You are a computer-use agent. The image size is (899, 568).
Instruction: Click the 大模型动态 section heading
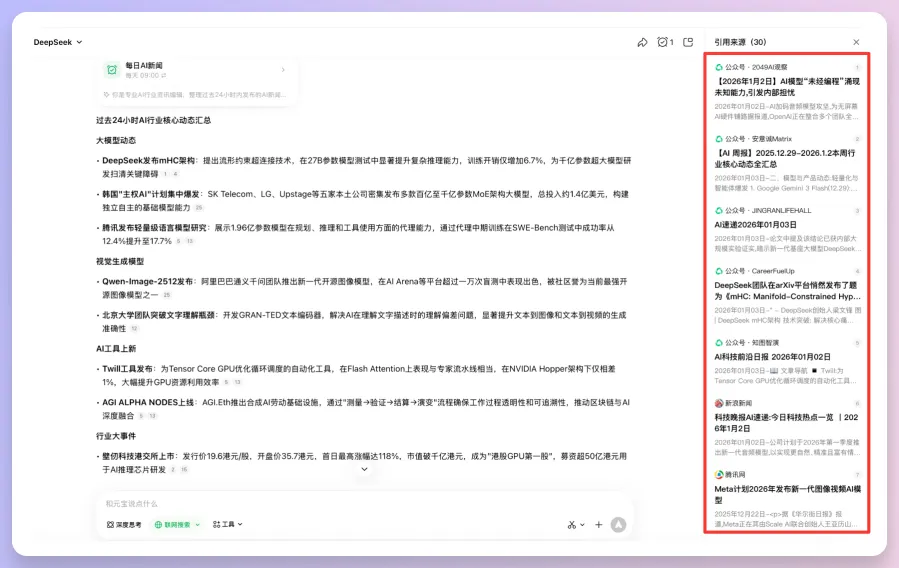116,140
